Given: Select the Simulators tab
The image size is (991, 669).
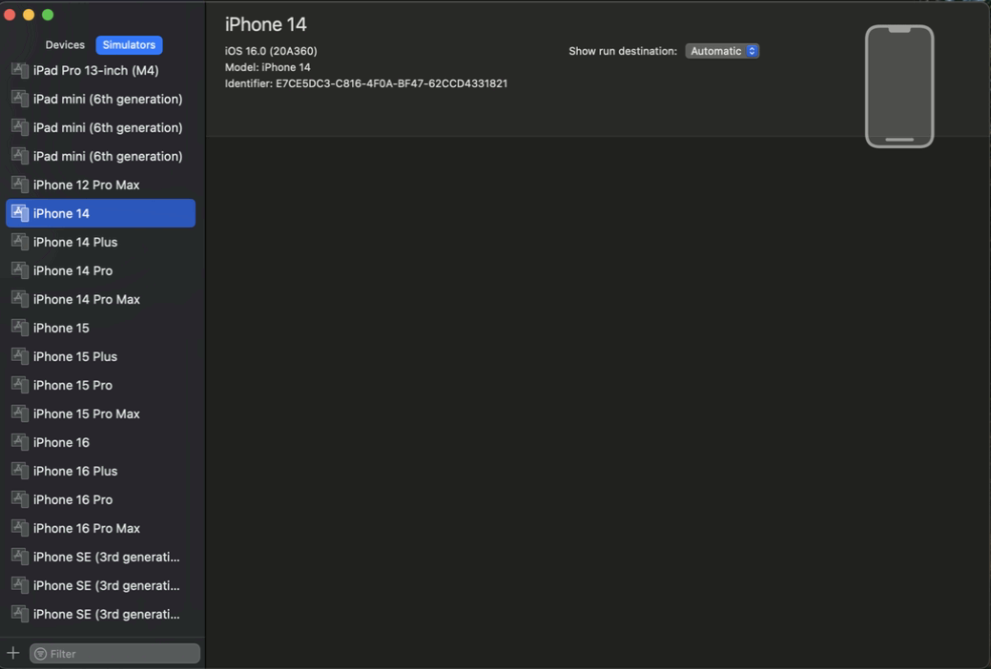Looking at the screenshot, I should tap(129, 45).
